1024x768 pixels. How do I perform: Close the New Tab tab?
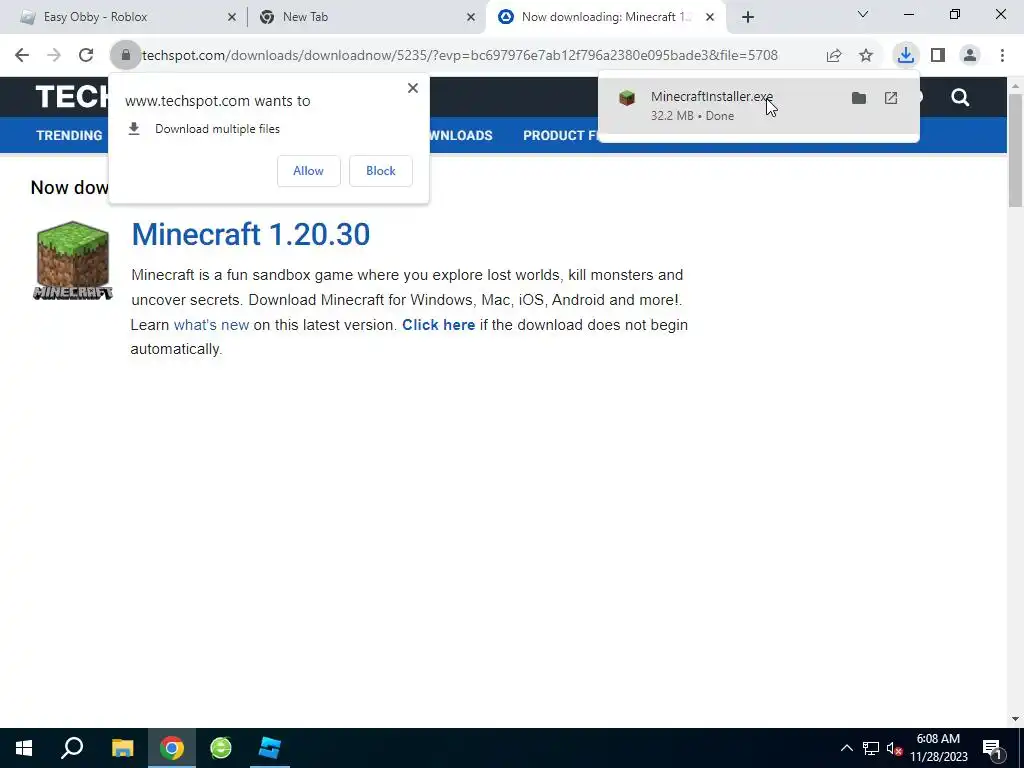pos(471,17)
